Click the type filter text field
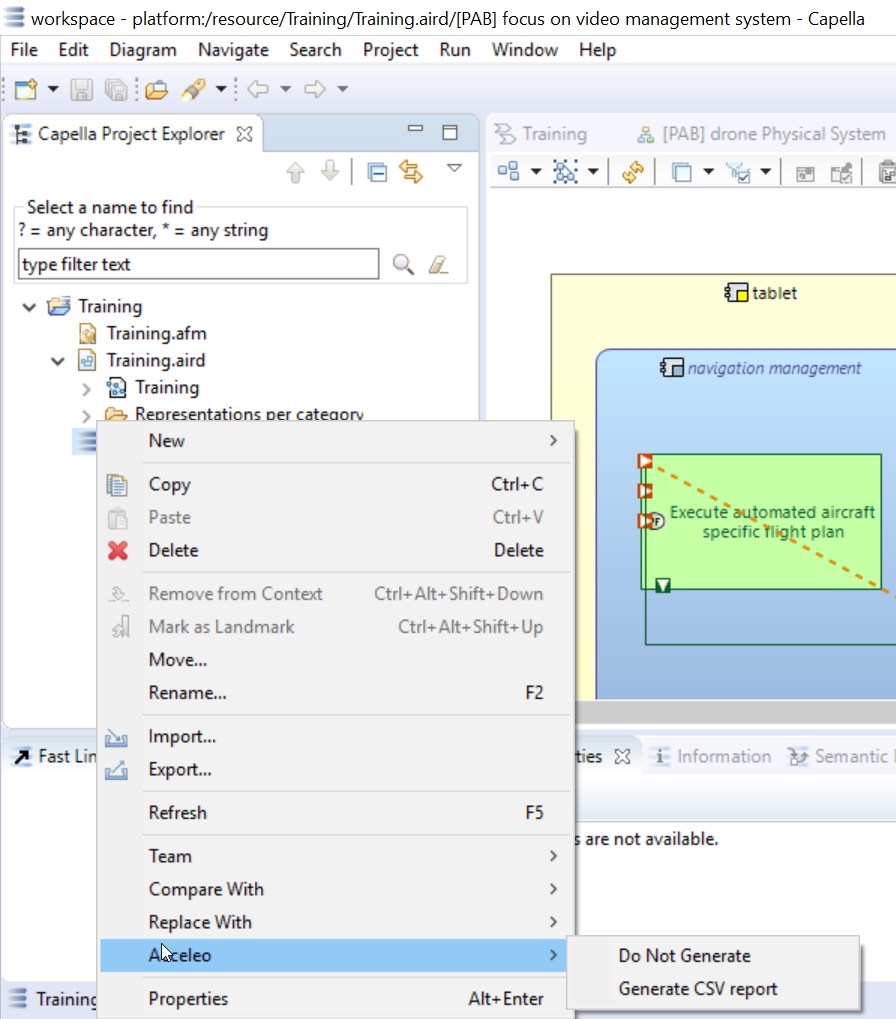896x1019 pixels. pos(199,264)
